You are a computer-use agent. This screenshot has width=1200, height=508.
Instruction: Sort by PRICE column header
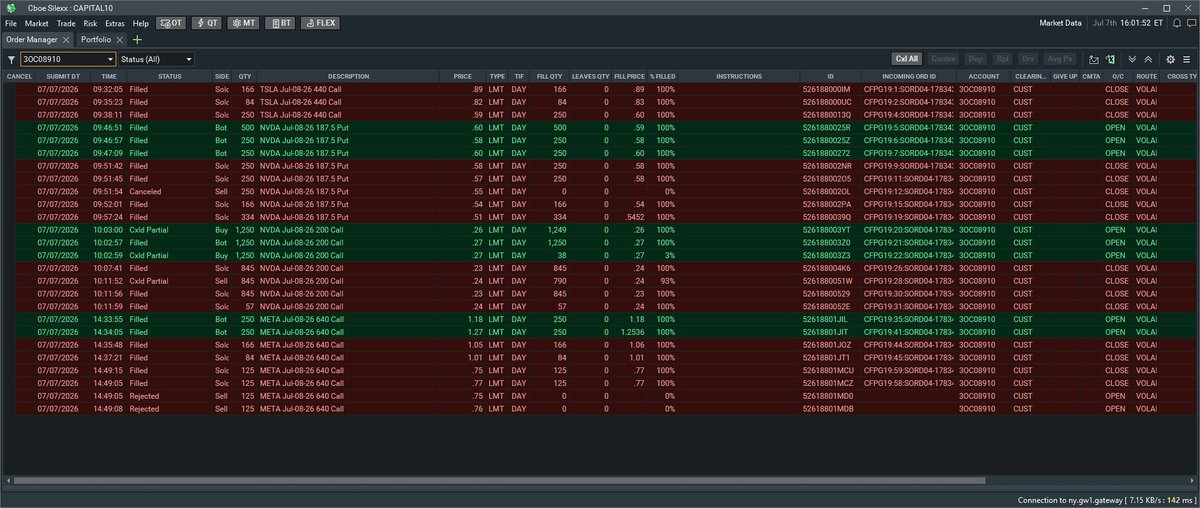[462, 76]
